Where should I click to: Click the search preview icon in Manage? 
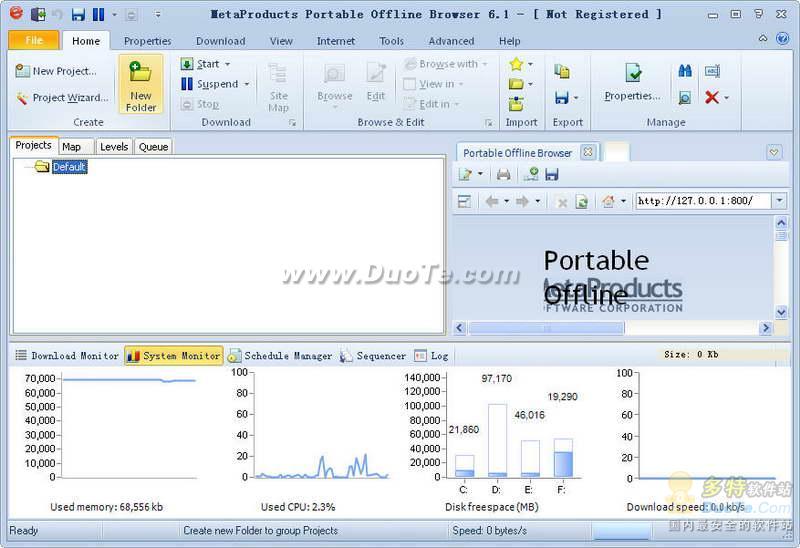[x=685, y=97]
